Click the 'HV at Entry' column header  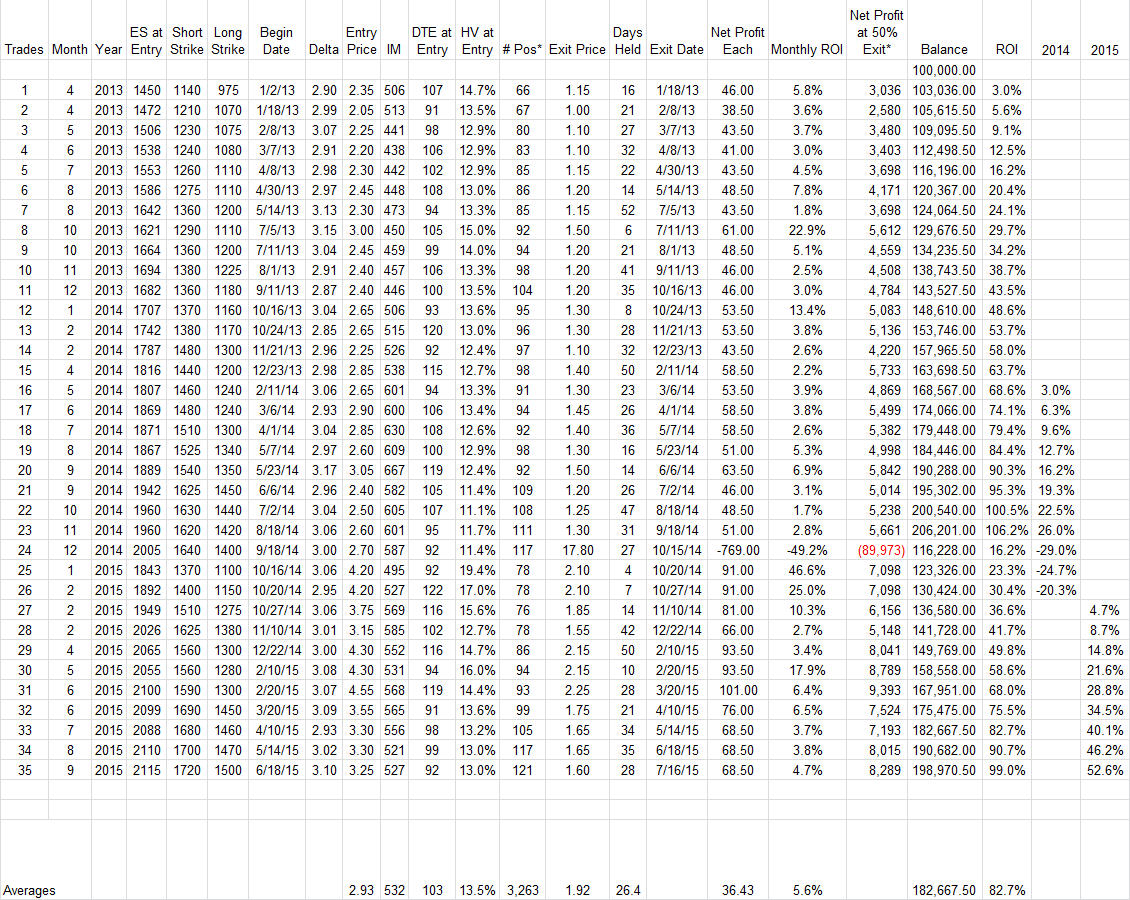(x=477, y=40)
